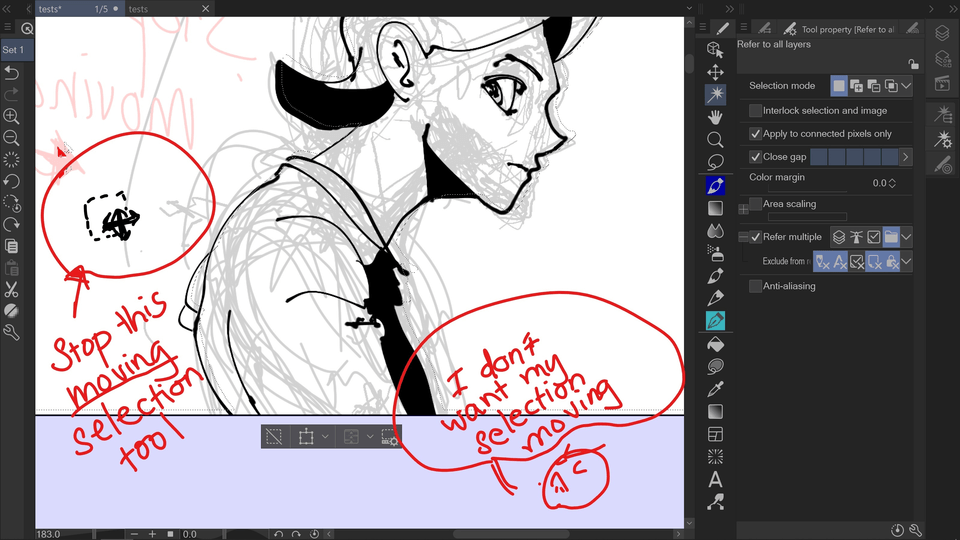
Task: Set Close gap level slider
Action: pyautogui.click(x=854, y=157)
